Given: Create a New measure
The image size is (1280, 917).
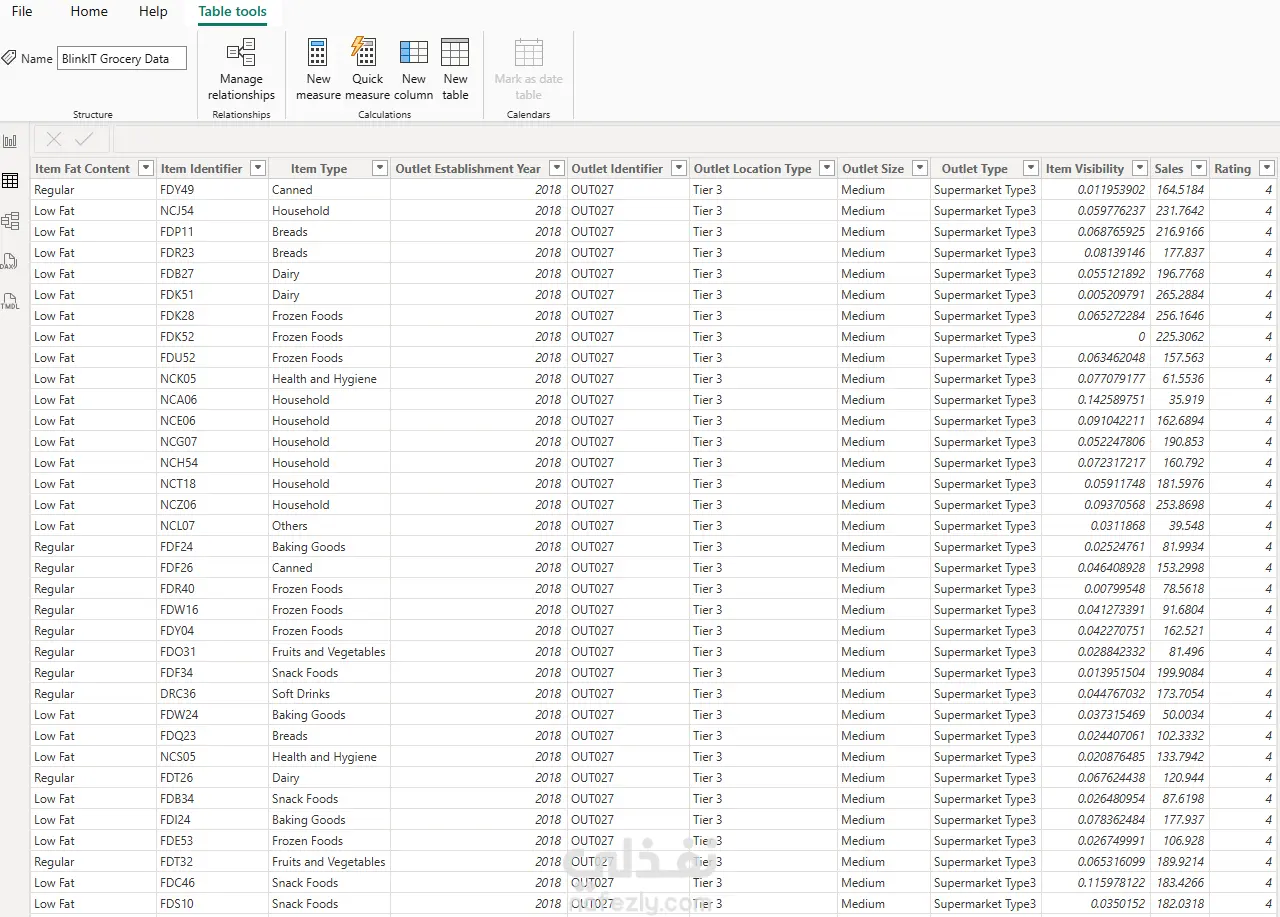Looking at the screenshot, I should pos(318,69).
